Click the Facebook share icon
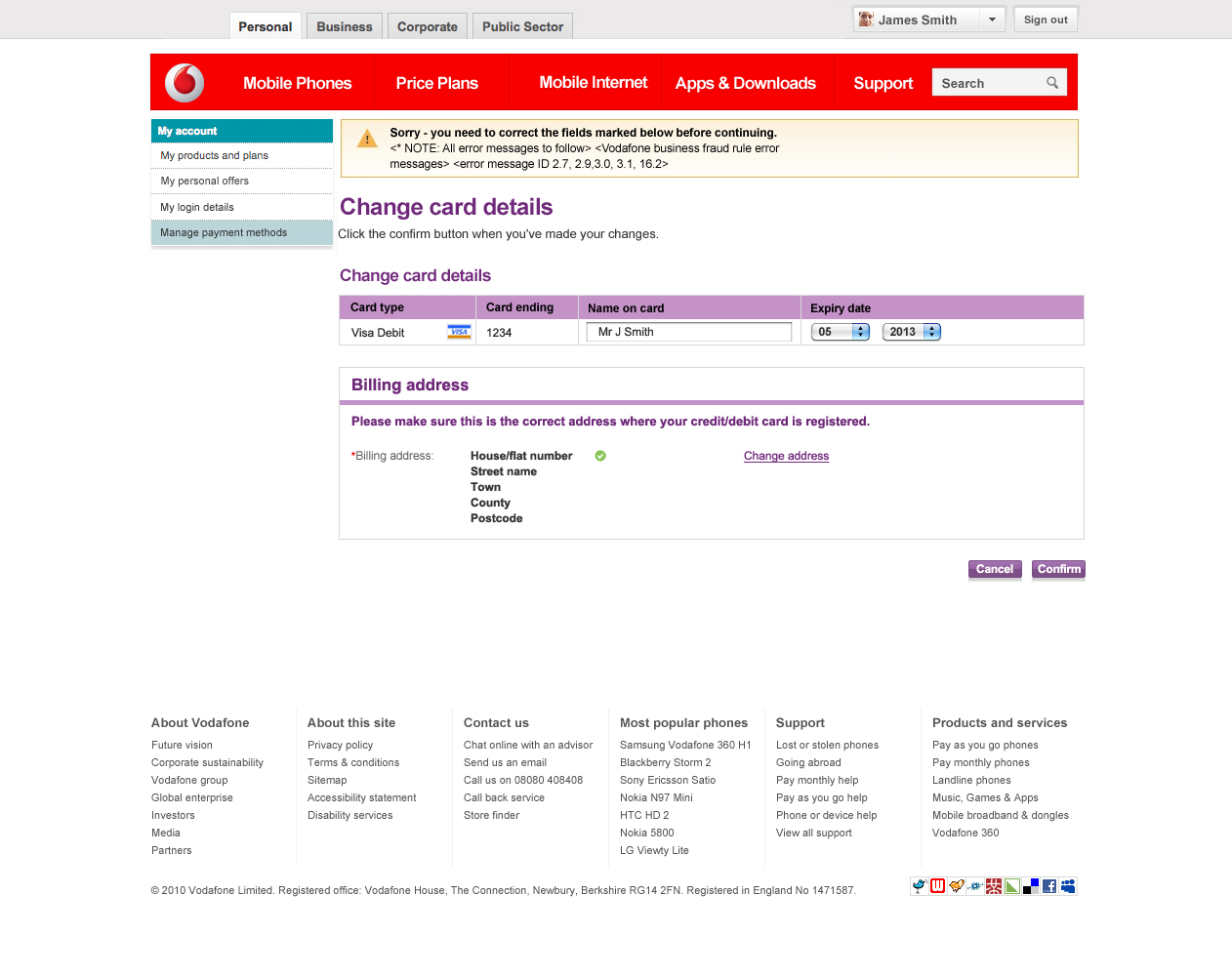This screenshot has height=976, width=1232. coord(1049,886)
